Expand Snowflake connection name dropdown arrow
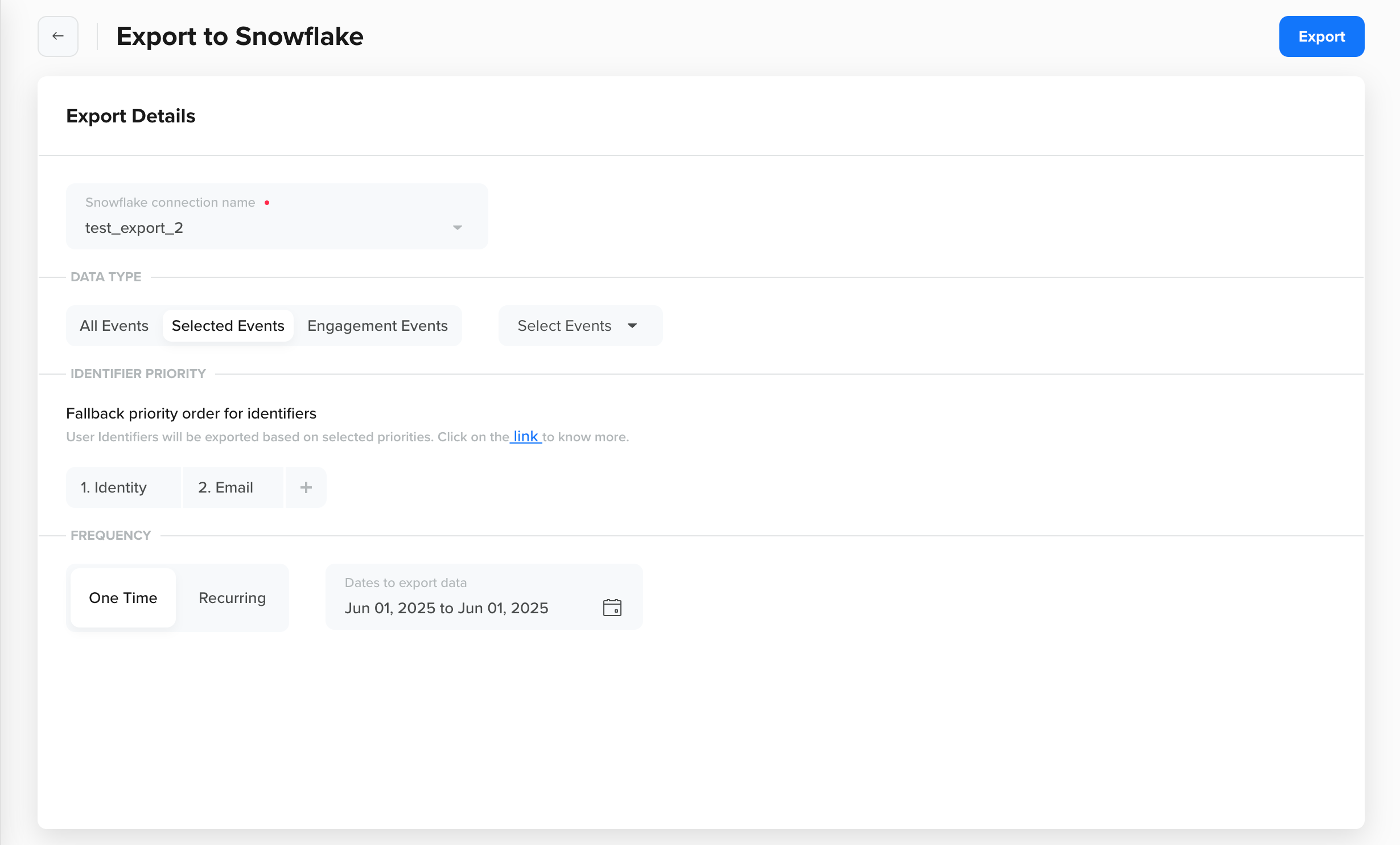Viewport: 1400px width, 845px height. (457, 228)
